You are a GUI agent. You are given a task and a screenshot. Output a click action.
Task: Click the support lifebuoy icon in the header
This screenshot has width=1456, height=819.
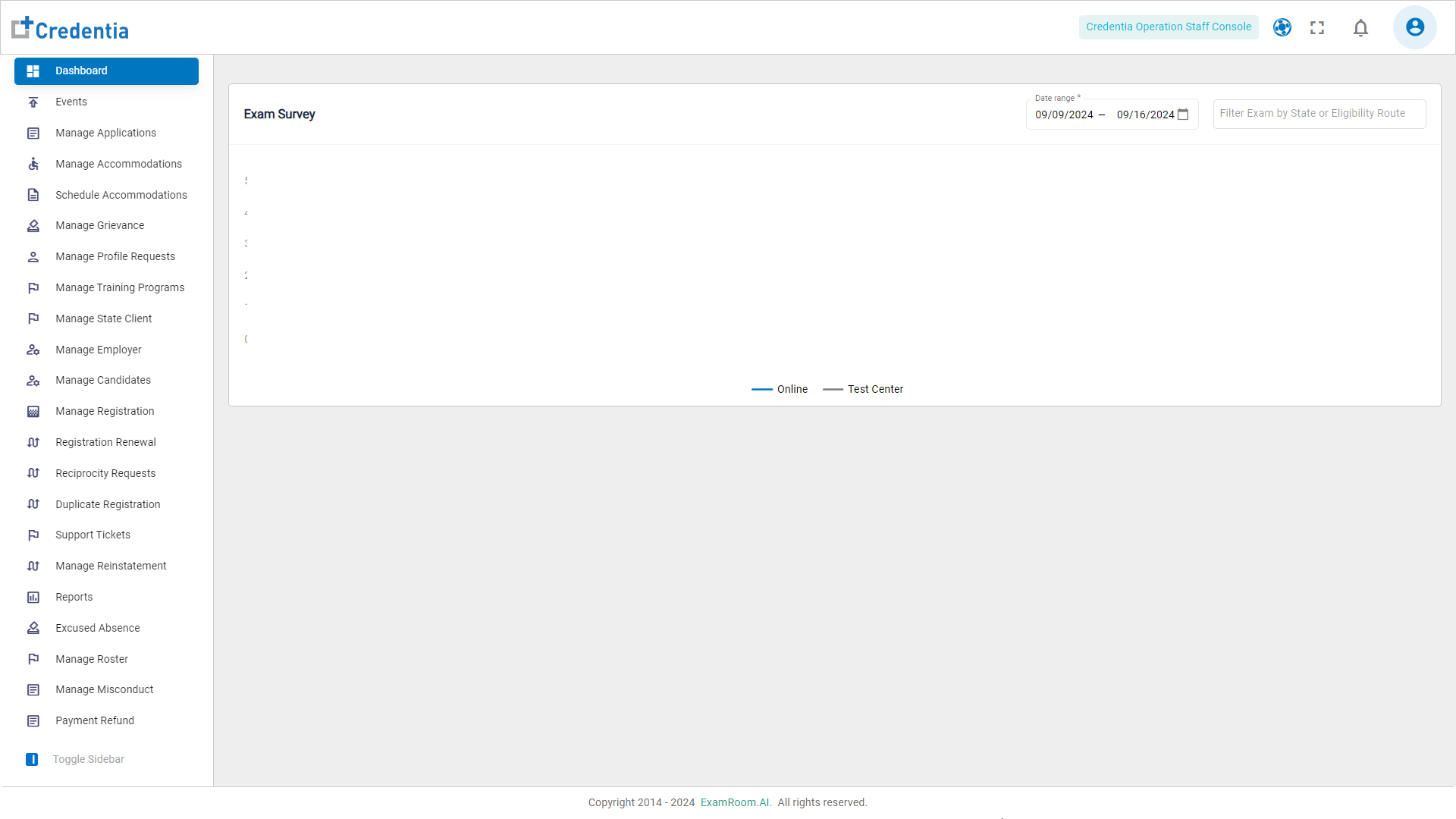[1282, 27]
